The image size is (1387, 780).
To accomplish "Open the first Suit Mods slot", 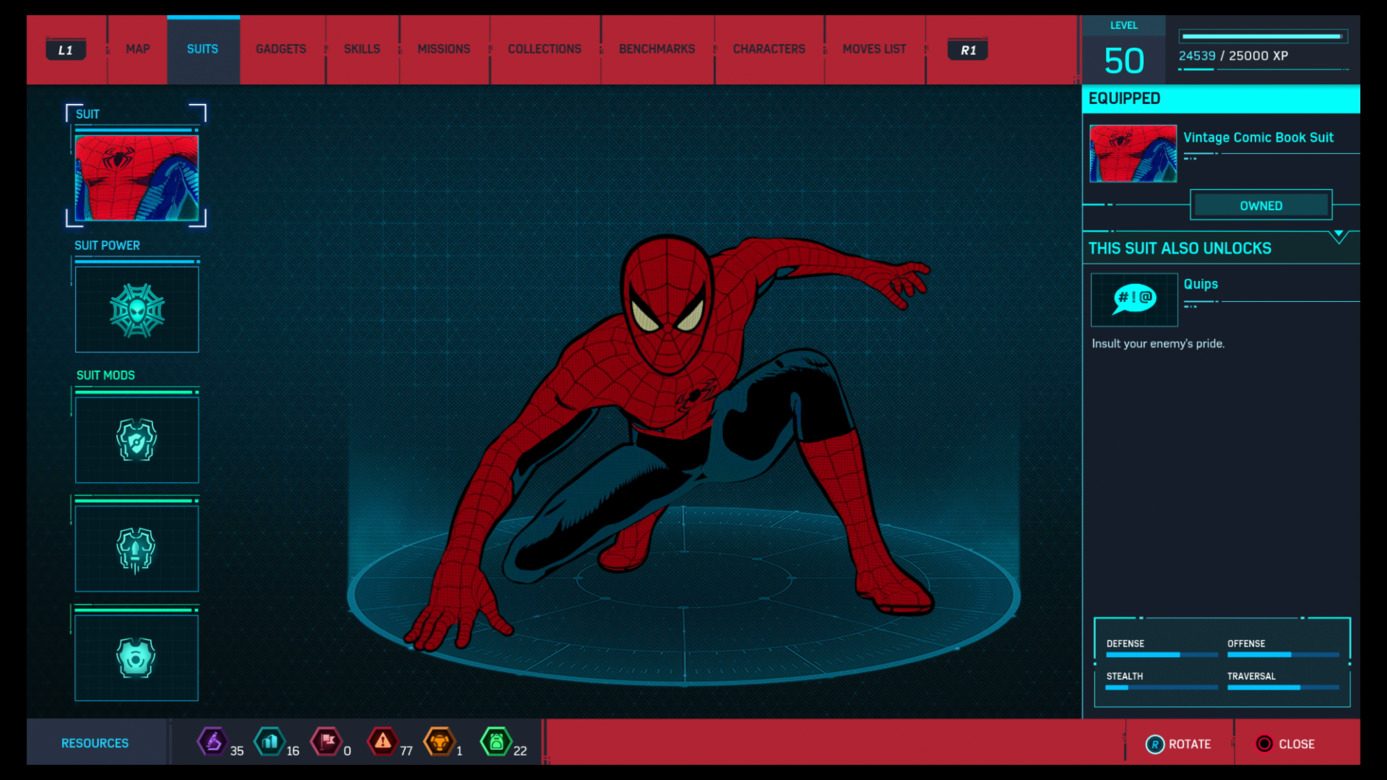I will (x=137, y=440).
